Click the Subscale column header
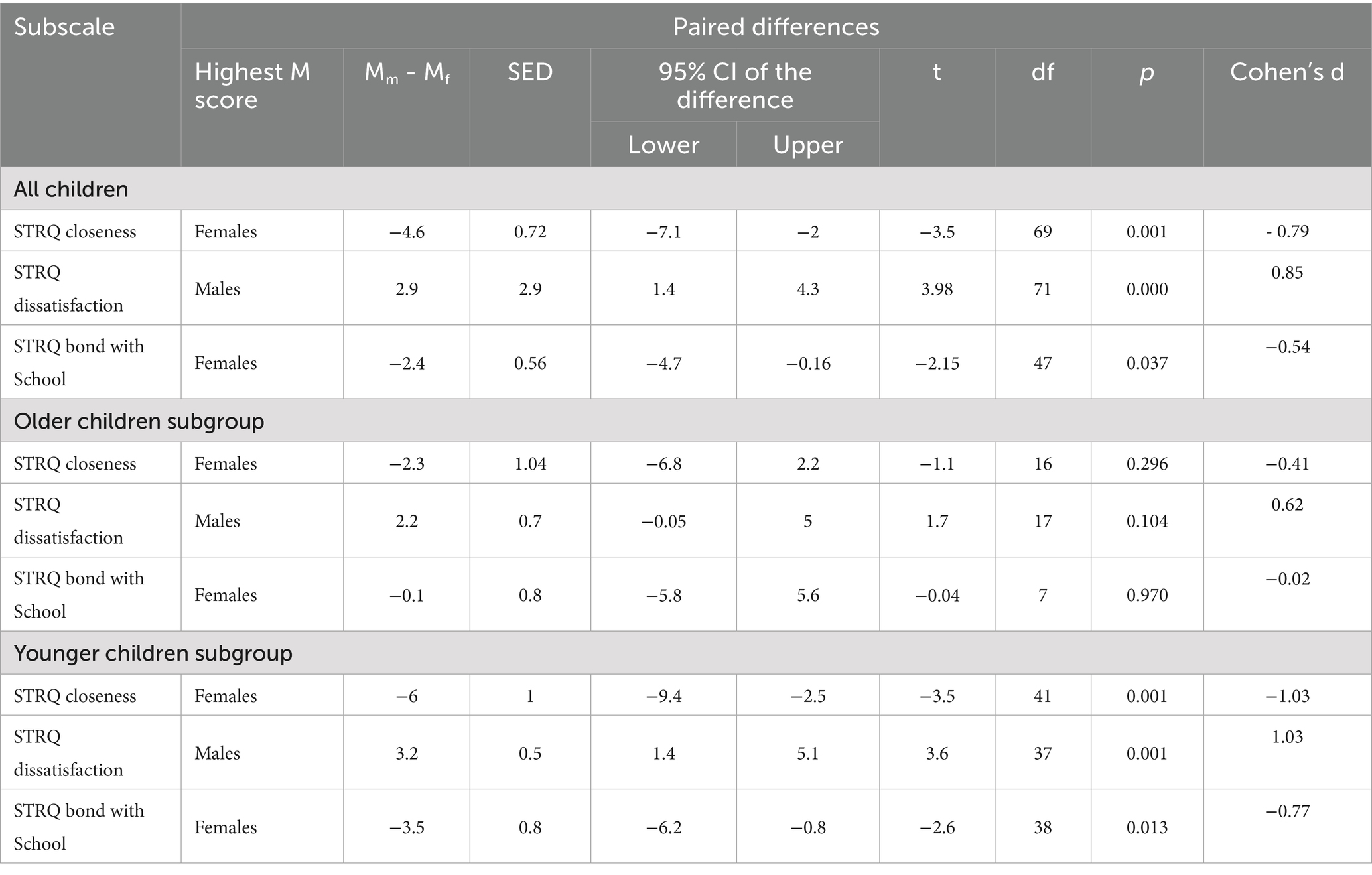1372x875 pixels. coord(64,27)
